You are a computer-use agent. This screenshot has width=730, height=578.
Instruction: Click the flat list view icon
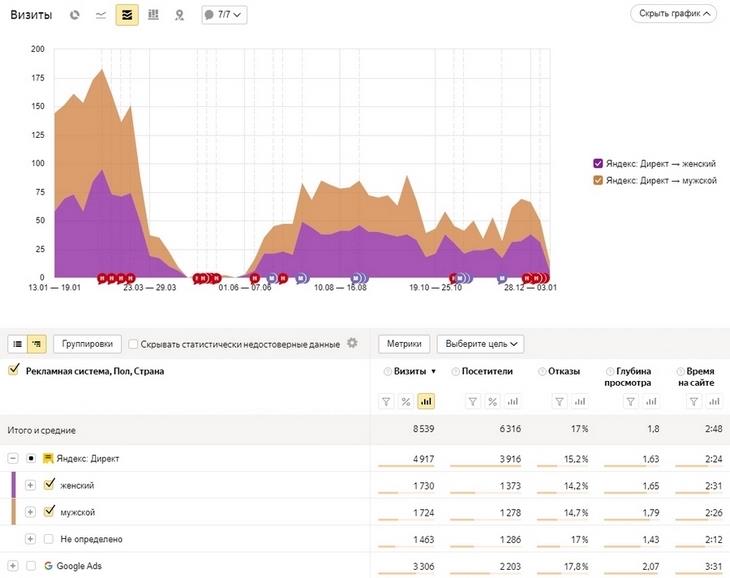(x=17, y=344)
